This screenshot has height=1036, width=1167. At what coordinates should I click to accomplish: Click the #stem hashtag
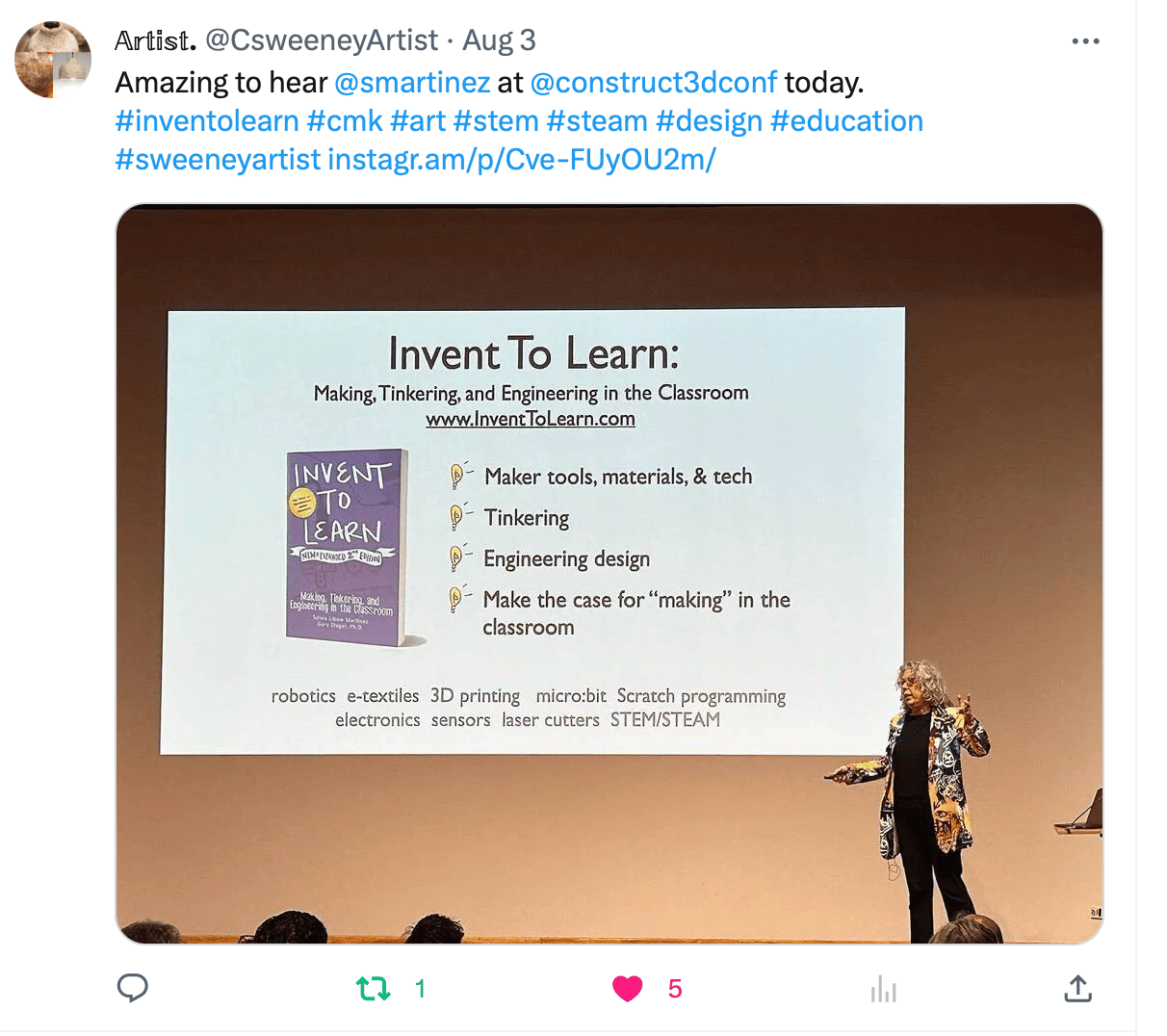[x=496, y=121]
